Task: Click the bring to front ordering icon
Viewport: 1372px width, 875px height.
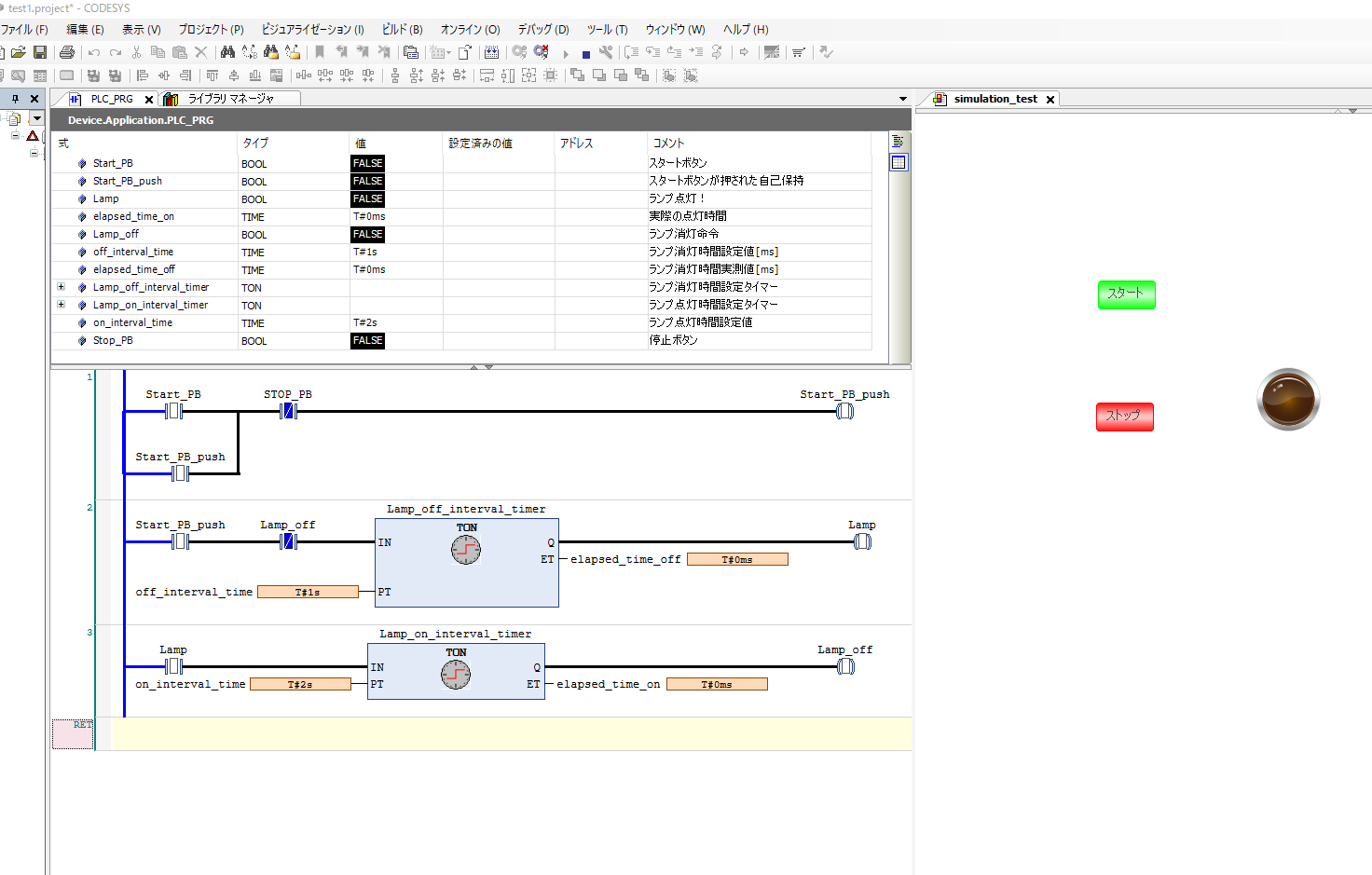Action: click(577, 75)
